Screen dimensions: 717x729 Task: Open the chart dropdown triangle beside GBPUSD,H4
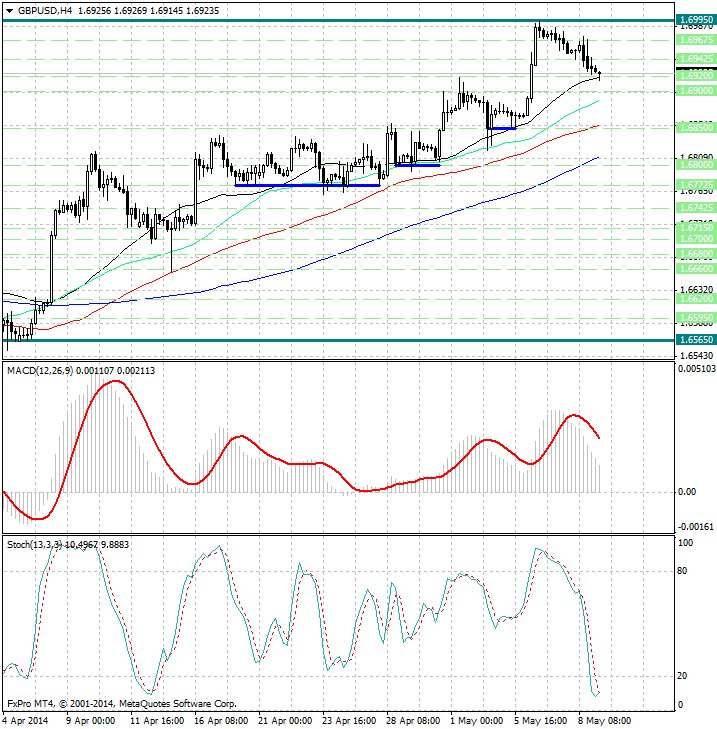point(9,11)
